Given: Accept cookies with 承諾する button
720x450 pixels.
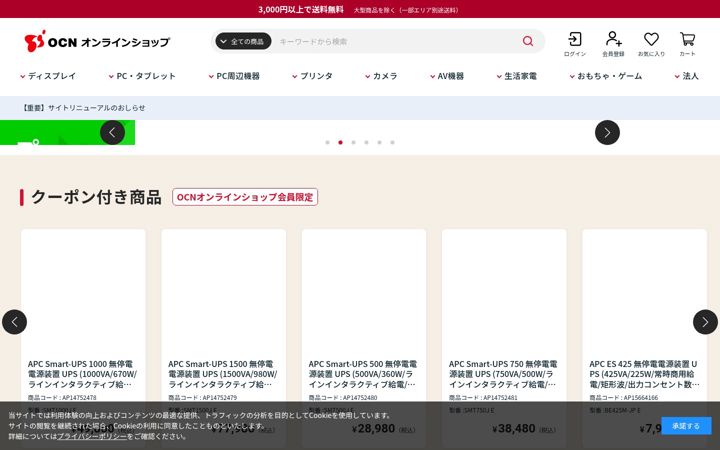Looking at the screenshot, I should [686, 426].
